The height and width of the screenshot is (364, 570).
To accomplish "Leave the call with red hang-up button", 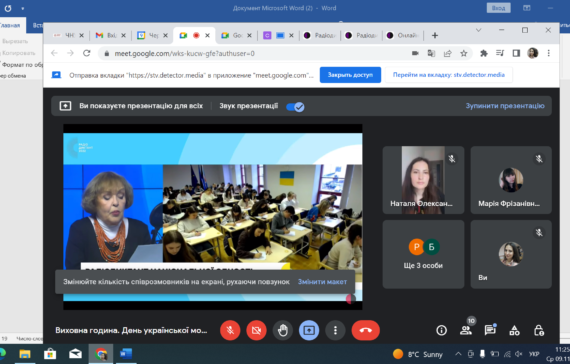I will (366, 330).
